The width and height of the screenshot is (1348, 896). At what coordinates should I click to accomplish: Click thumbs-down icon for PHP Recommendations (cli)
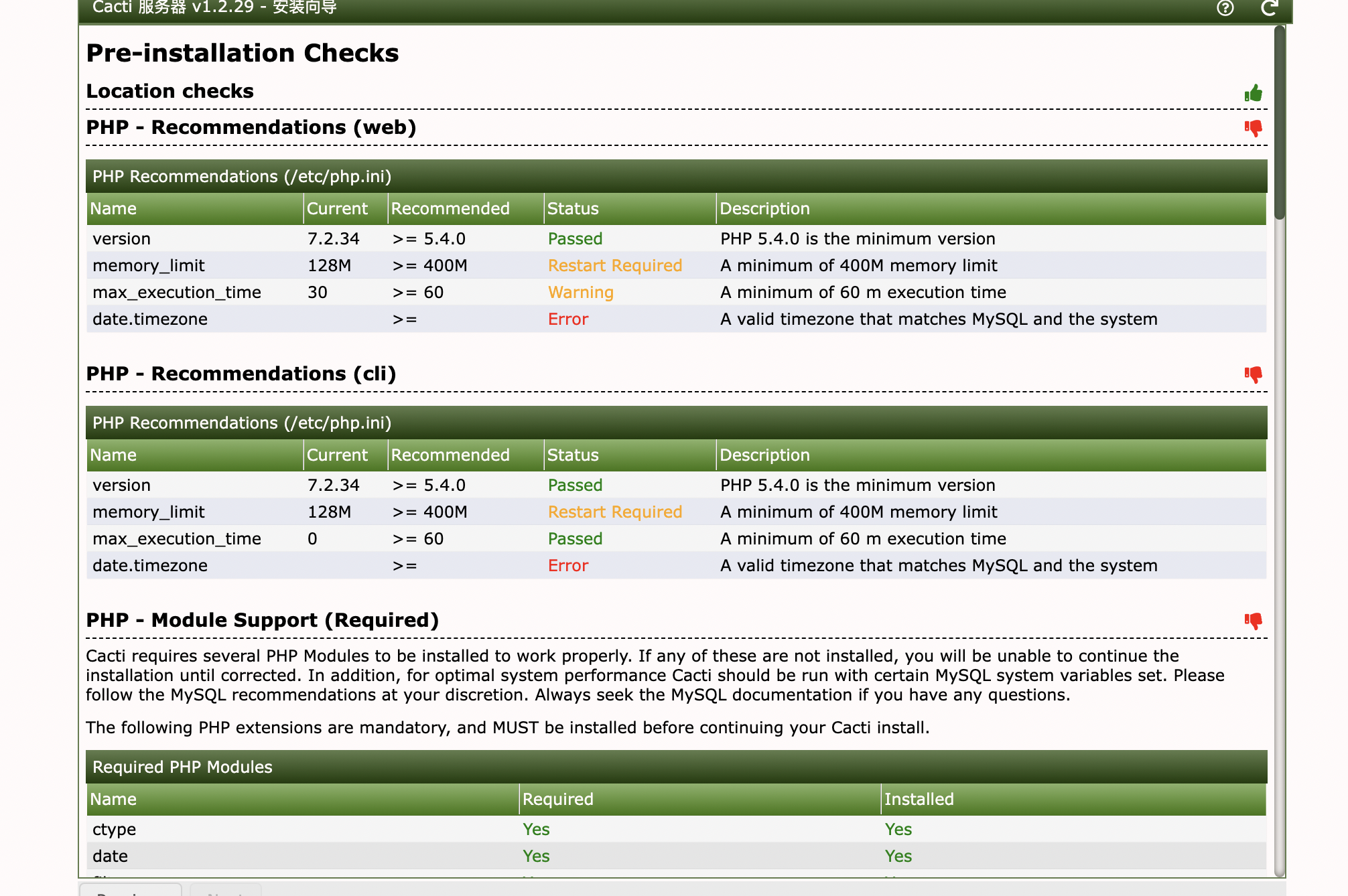coord(1253,374)
